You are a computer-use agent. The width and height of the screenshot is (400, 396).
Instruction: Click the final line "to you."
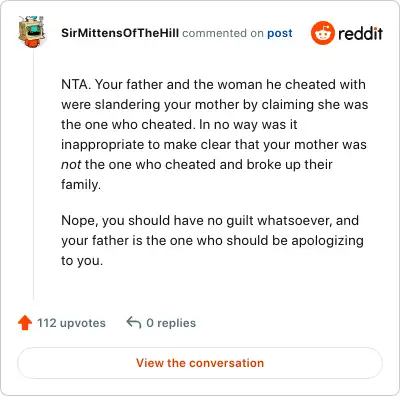point(82,261)
